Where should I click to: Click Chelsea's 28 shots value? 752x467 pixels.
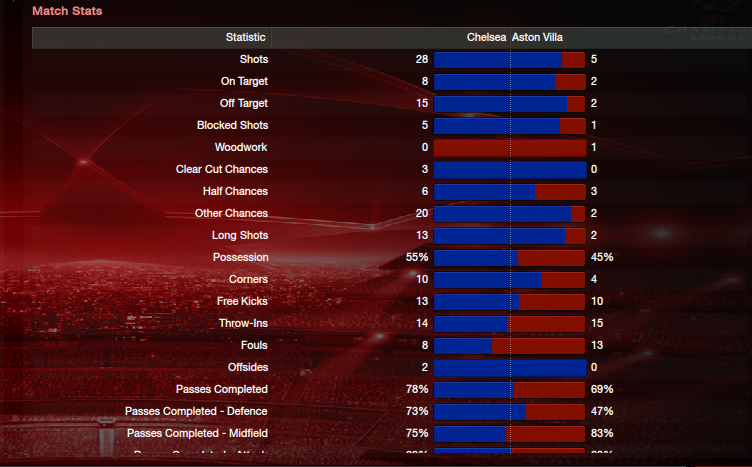(x=422, y=59)
